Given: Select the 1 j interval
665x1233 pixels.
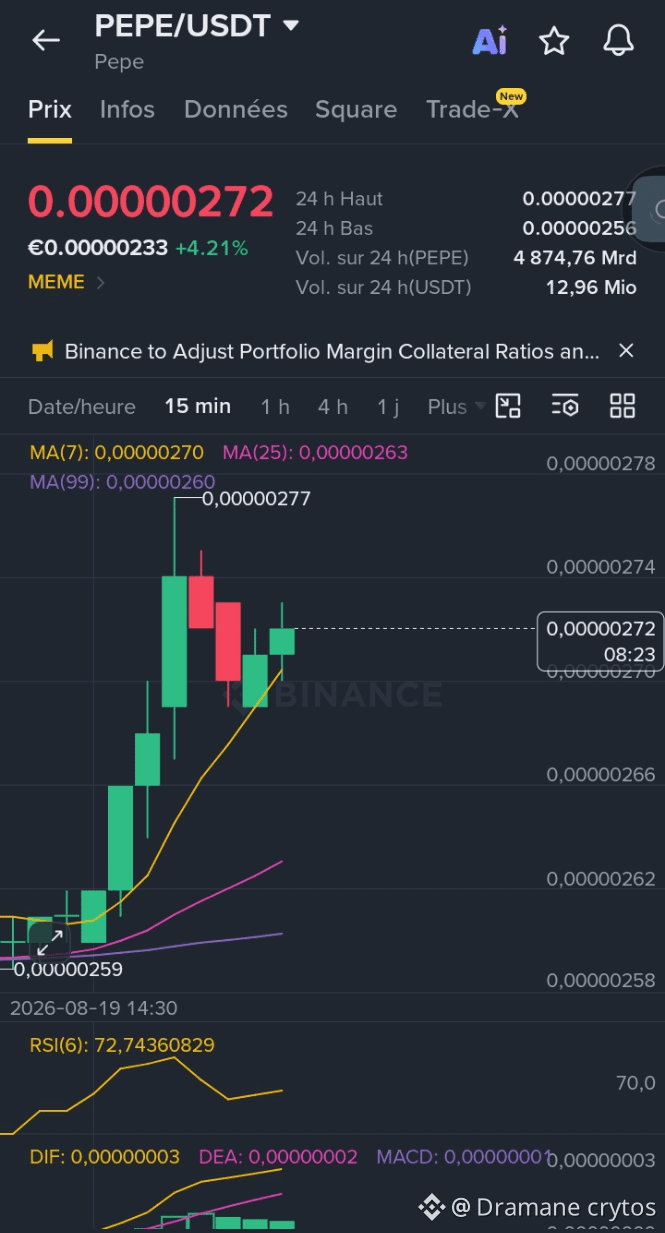Looking at the screenshot, I should click(x=388, y=406).
